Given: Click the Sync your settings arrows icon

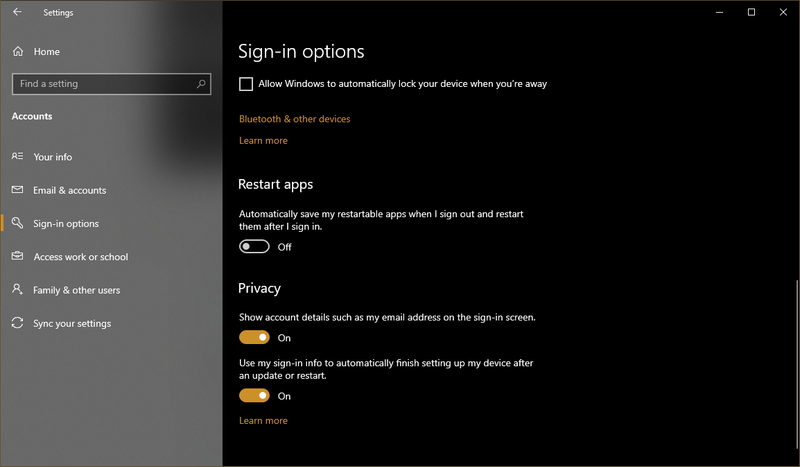Looking at the screenshot, I should tap(17, 323).
